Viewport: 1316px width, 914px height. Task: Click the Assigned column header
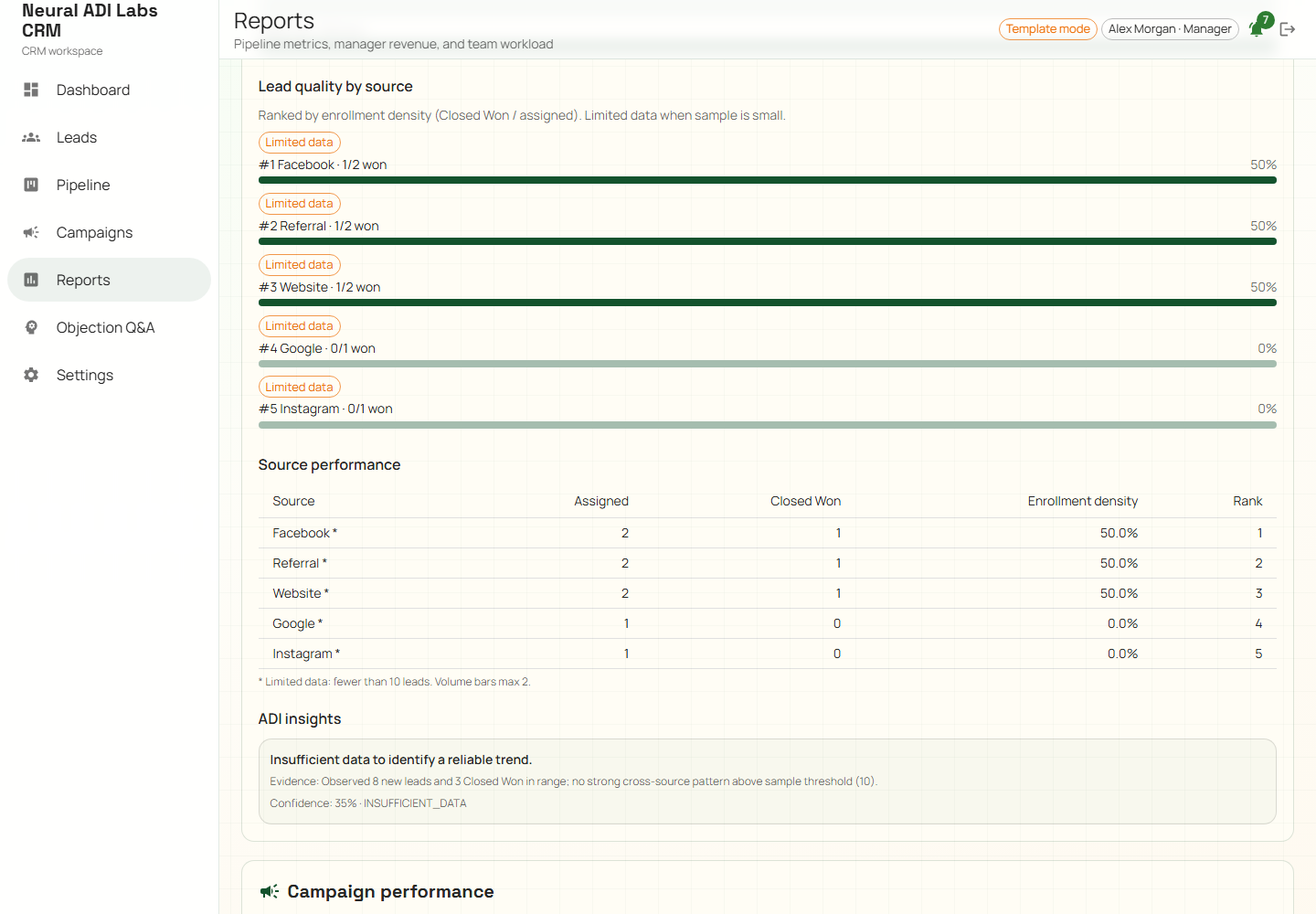pos(601,501)
